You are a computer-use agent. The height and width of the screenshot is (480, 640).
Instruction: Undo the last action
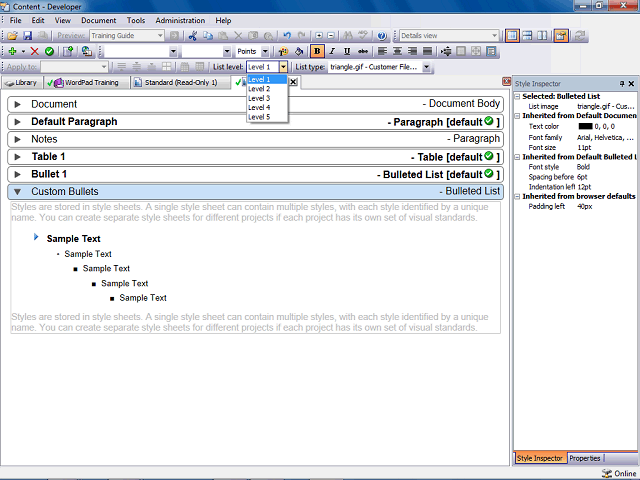(287, 36)
